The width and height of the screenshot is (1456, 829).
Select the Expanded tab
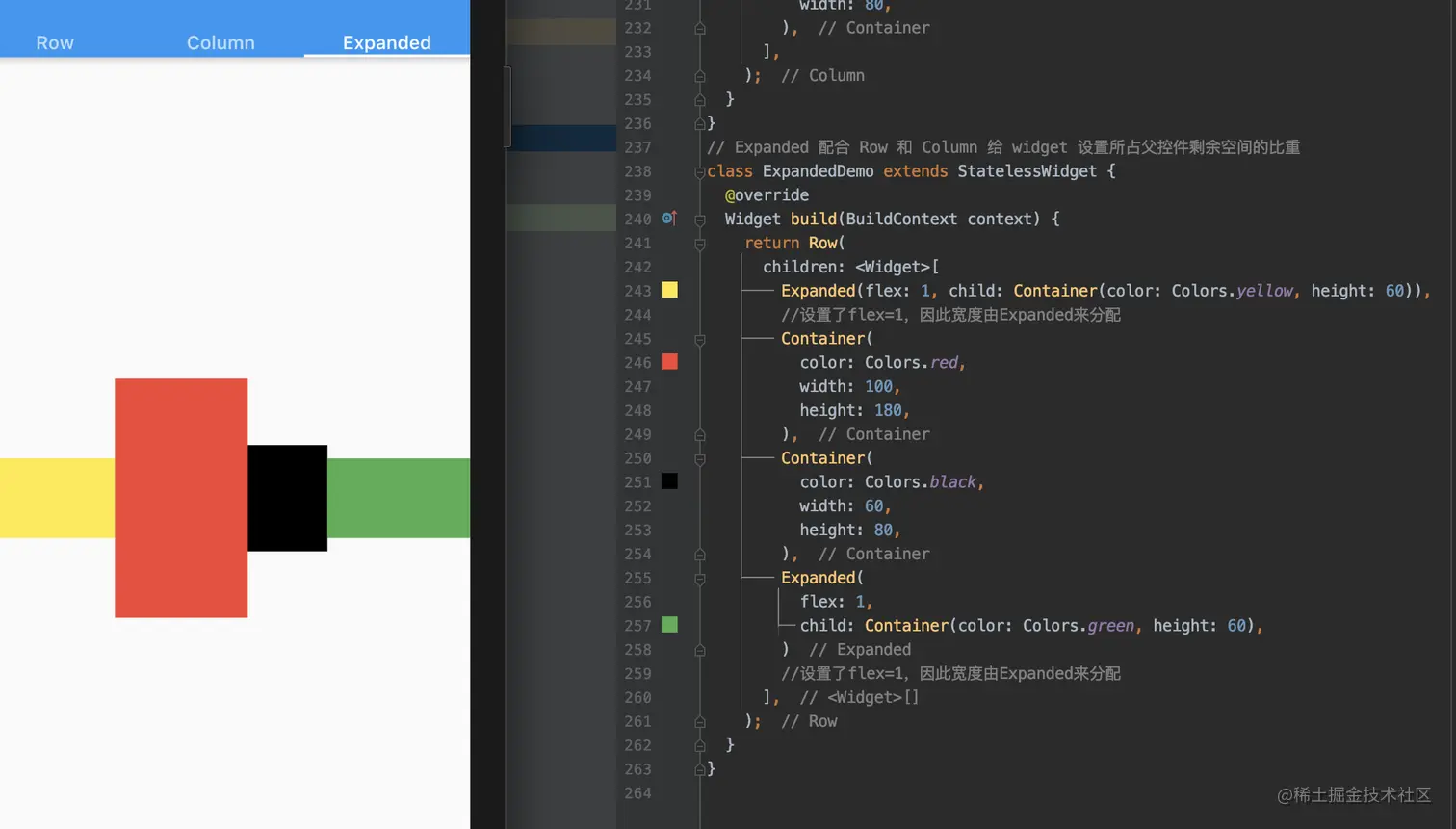386,42
